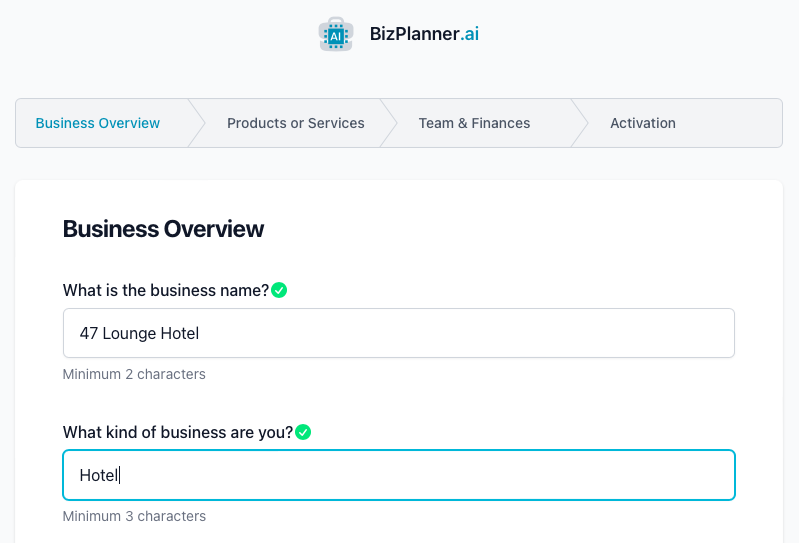Click the green checkmark beside business name question
This screenshot has height=543, width=799.
(x=279, y=290)
